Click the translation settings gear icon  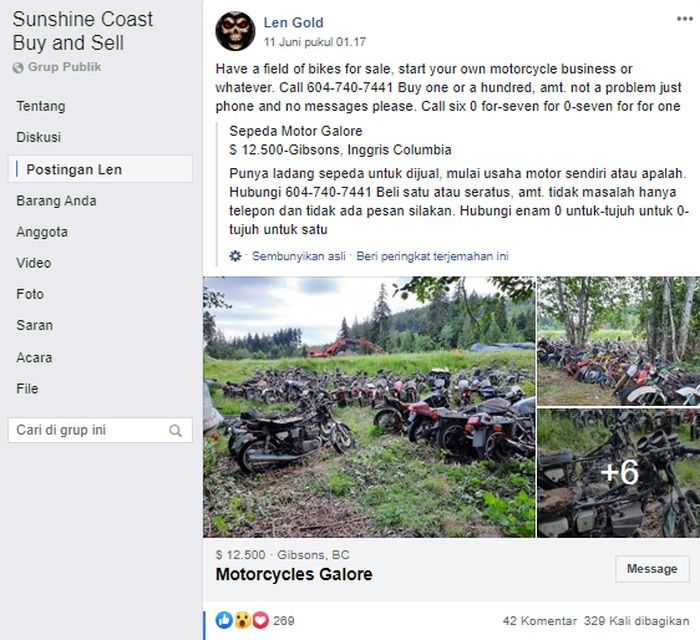[x=235, y=256]
